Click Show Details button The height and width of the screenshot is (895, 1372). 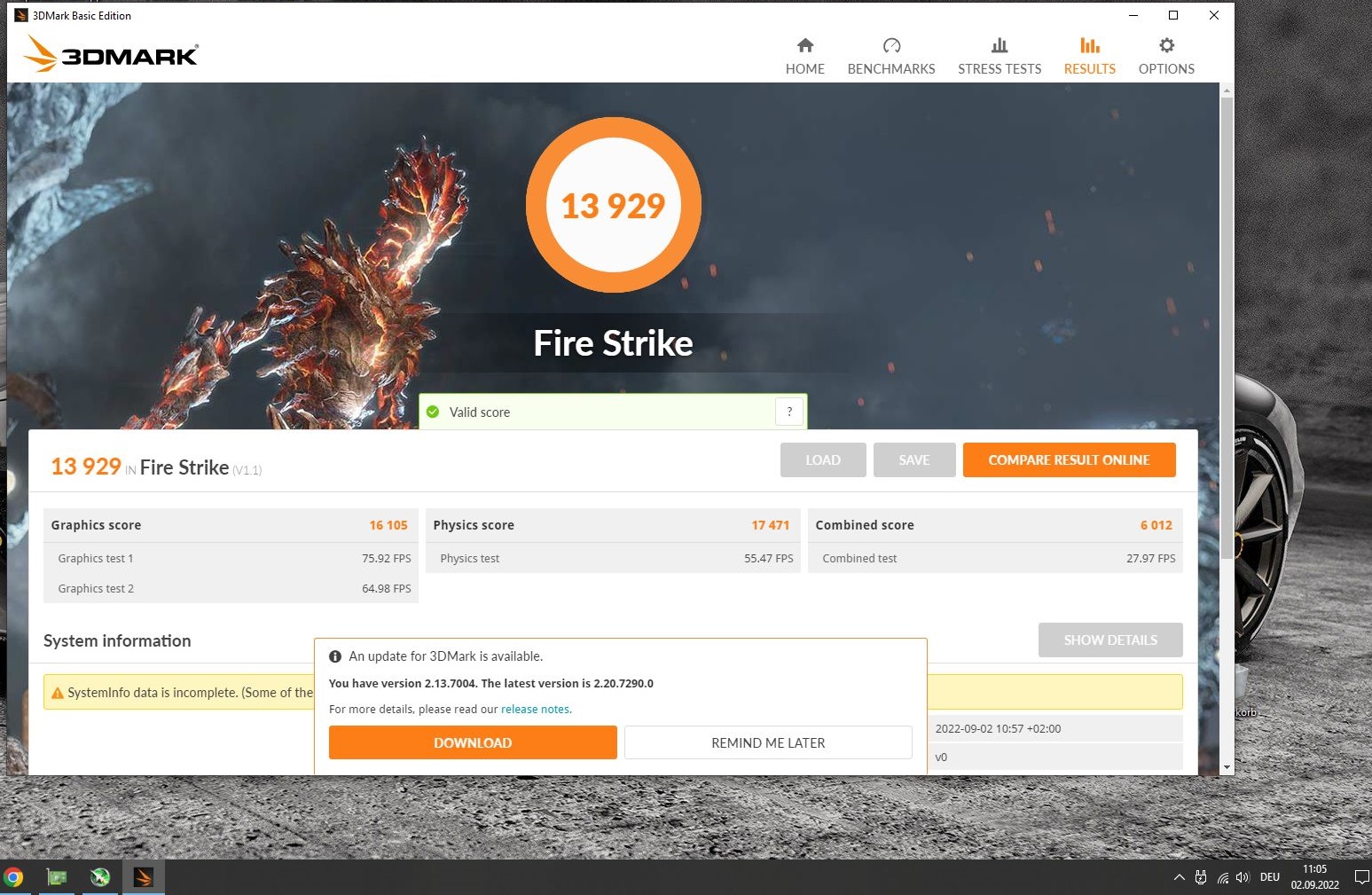1110,640
